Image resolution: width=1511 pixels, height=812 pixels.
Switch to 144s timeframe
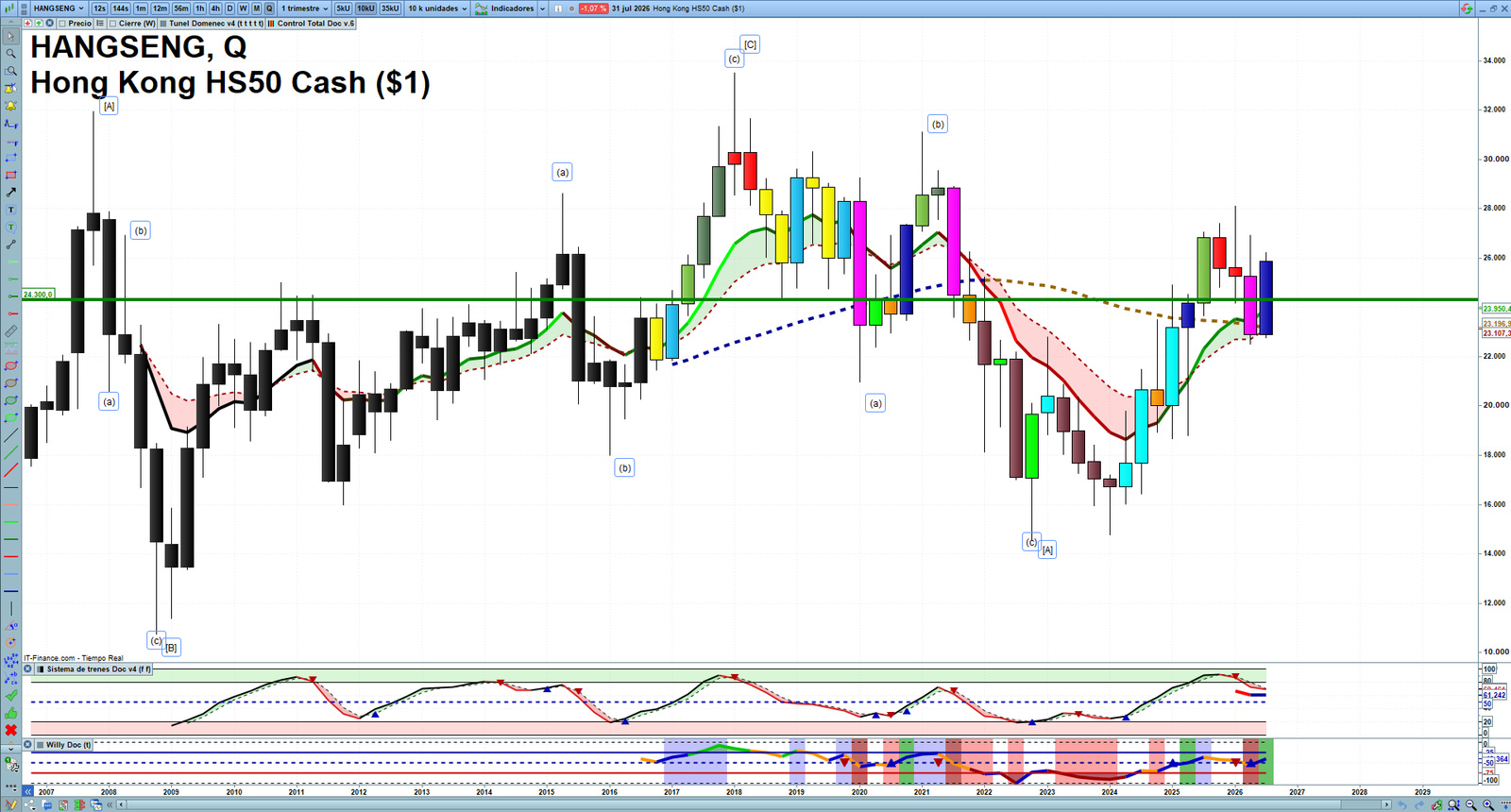tap(120, 8)
